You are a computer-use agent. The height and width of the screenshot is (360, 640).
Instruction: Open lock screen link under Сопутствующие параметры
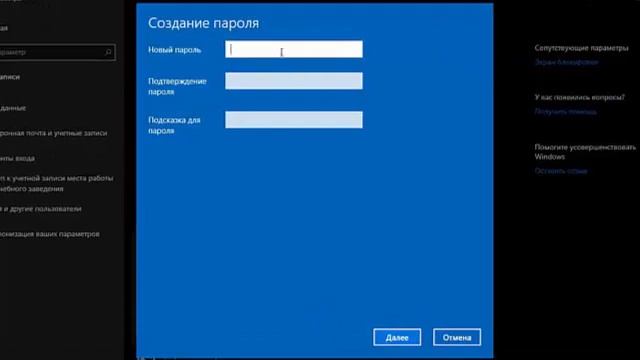[567, 62]
